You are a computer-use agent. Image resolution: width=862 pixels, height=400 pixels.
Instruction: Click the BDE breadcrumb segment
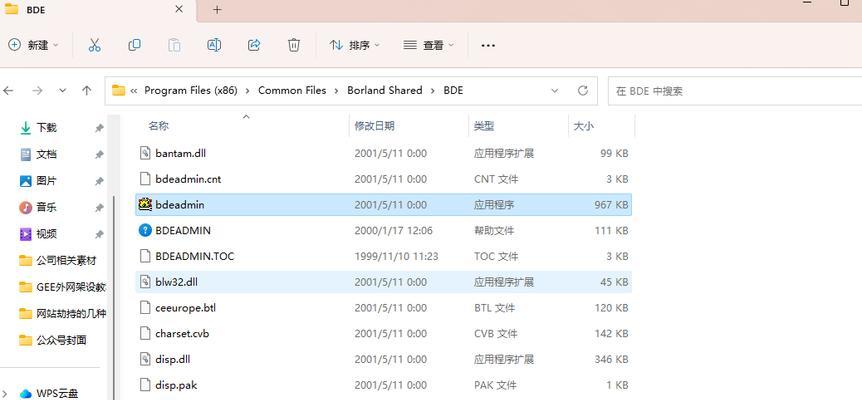point(454,91)
